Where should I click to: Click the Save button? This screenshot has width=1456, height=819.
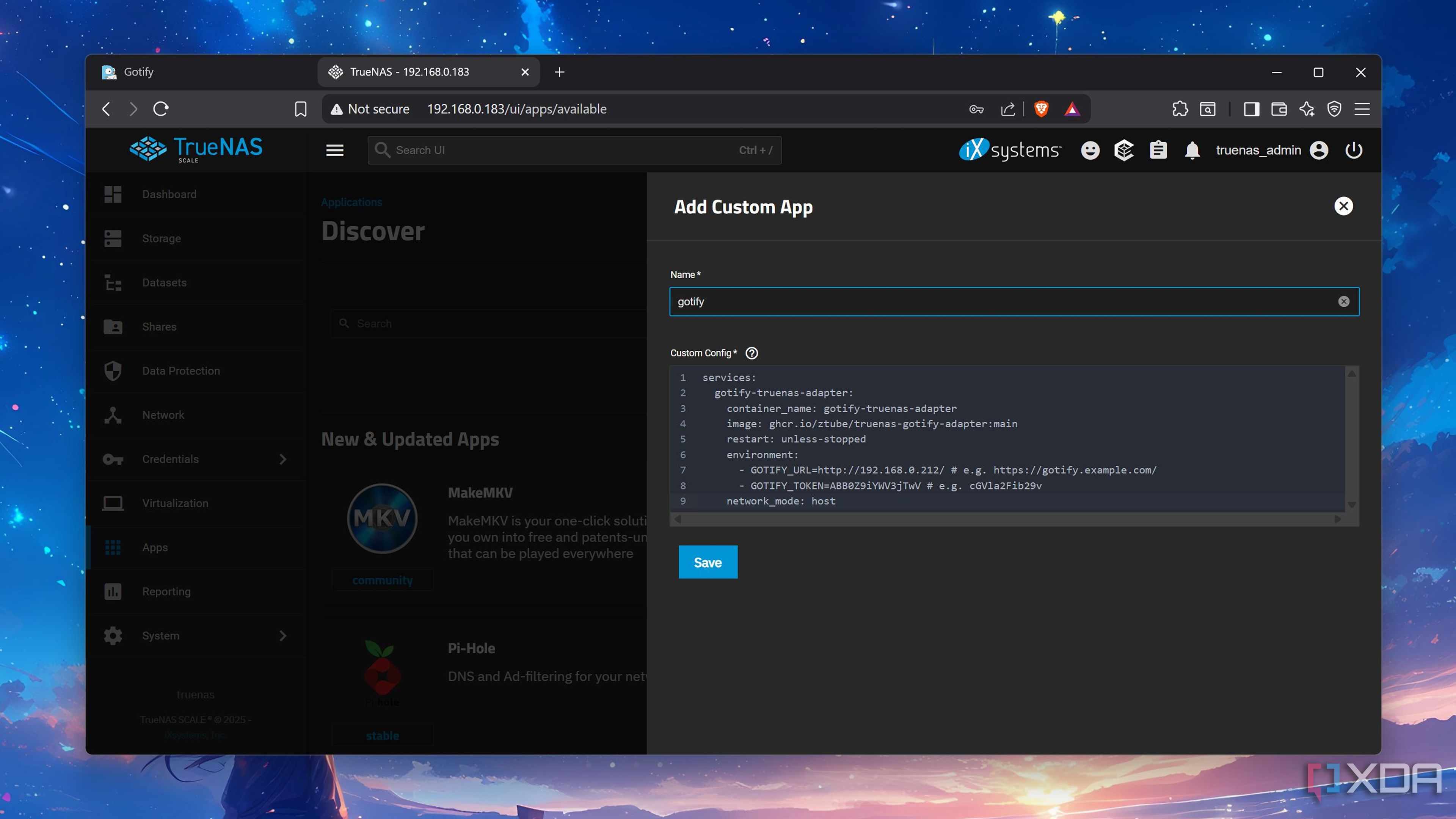click(x=708, y=562)
